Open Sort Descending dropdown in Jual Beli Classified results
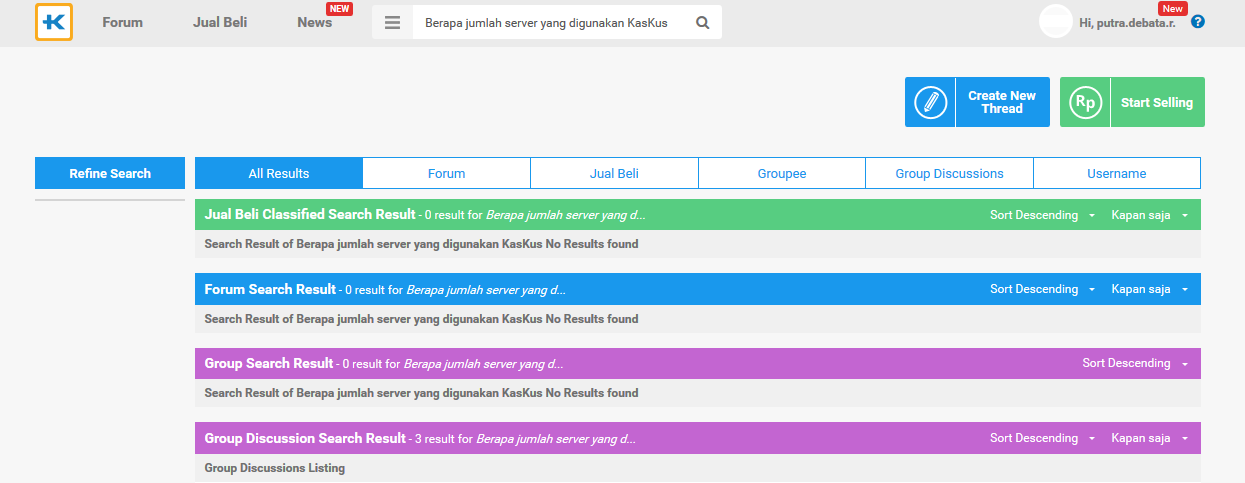Image resolution: width=1245 pixels, height=483 pixels. [1042, 215]
